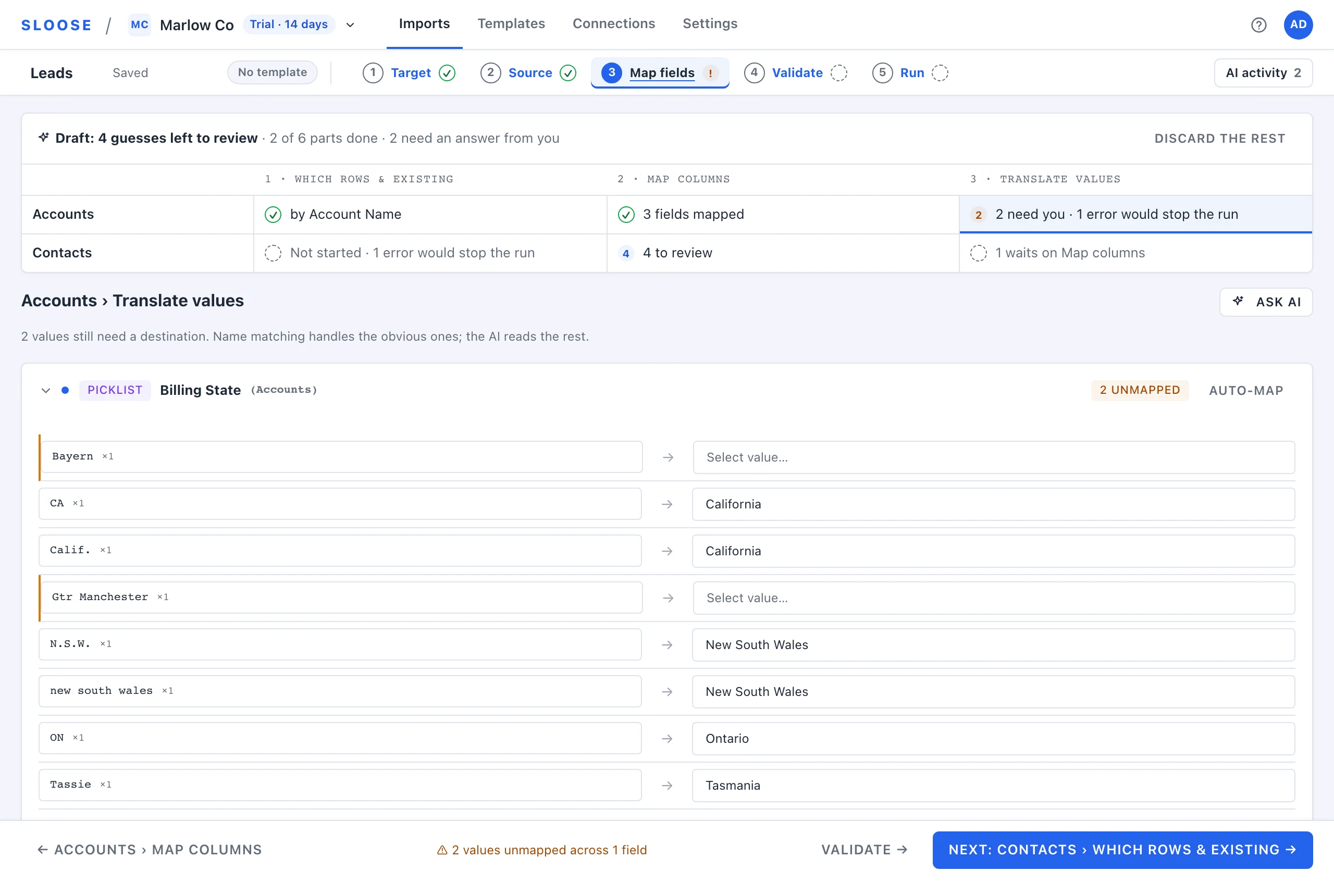Screen dimensions: 1334x896
Task: Open Contacts 4 to review cell
Action: coord(783,253)
